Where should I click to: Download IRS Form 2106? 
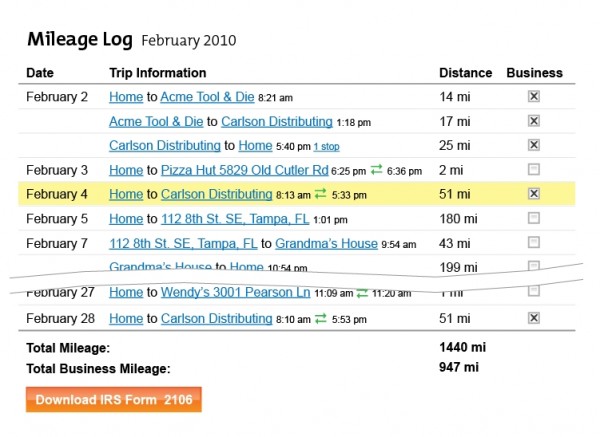[114, 399]
